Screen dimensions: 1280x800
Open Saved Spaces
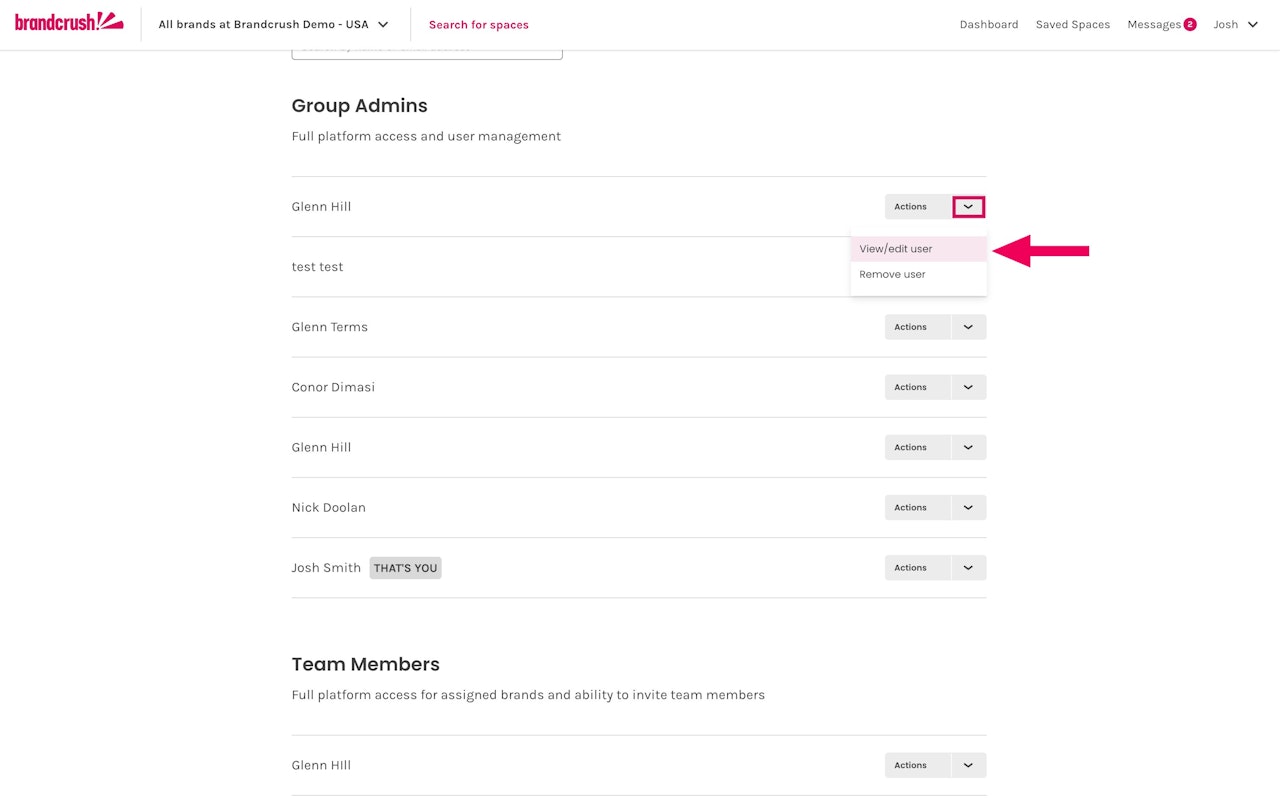[x=1072, y=25]
